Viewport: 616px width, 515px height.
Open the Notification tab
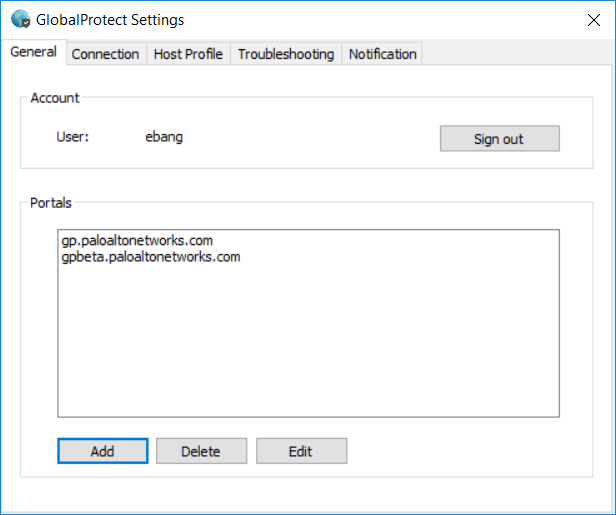[x=382, y=54]
